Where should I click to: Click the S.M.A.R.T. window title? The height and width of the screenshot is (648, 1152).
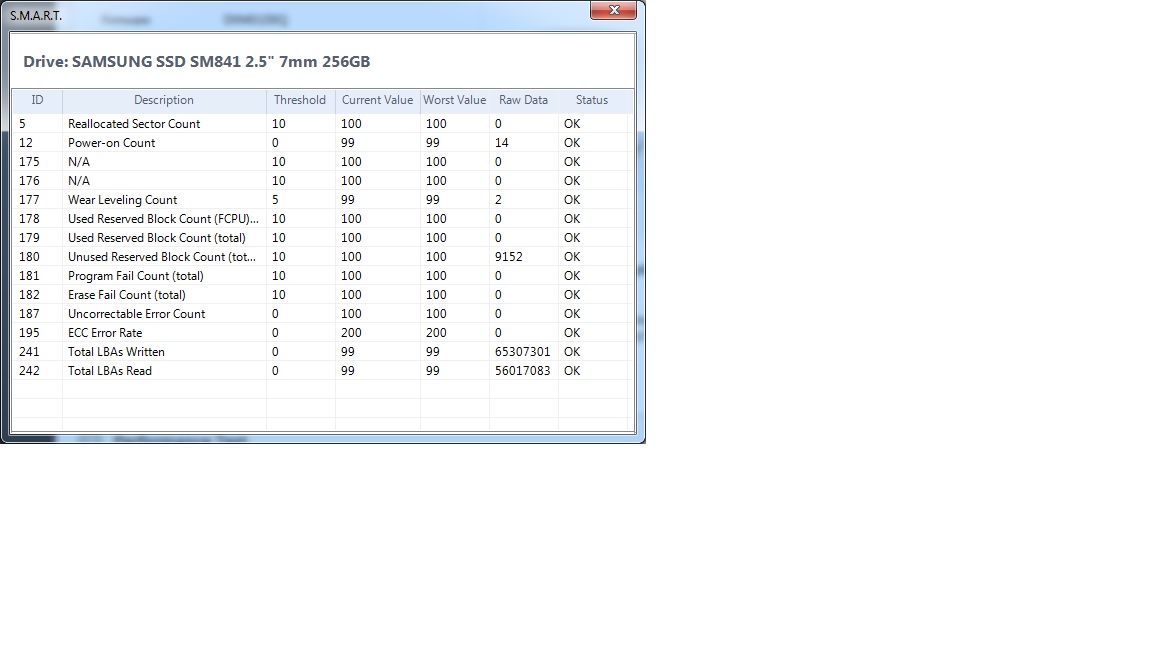(36, 15)
